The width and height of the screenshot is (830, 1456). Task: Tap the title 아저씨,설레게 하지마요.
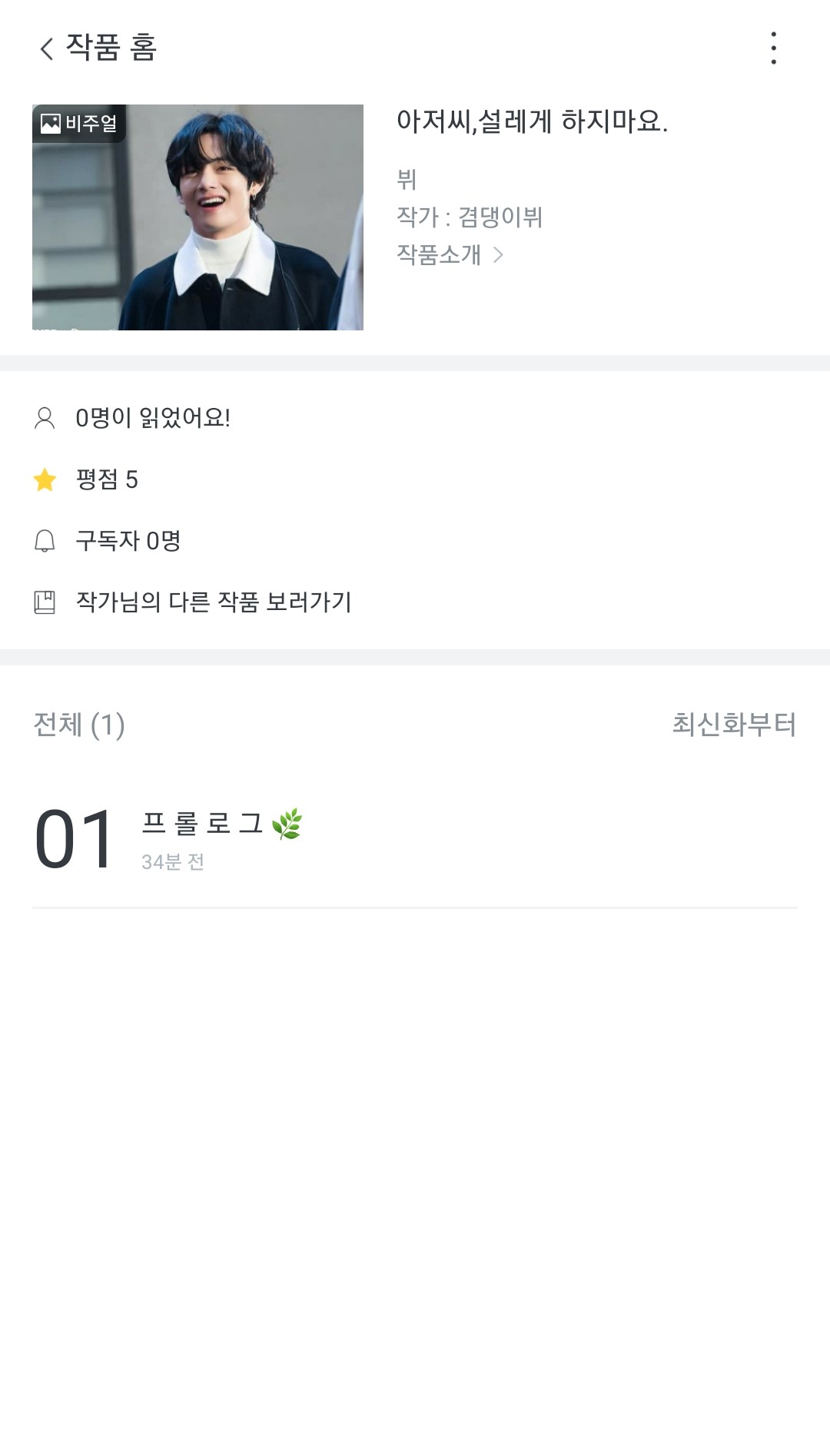pyautogui.click(x=532, y=121)
